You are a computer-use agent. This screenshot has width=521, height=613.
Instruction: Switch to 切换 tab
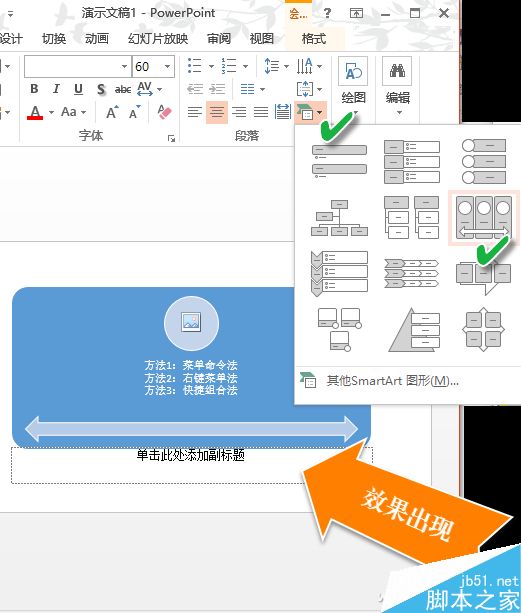point(54,39)
